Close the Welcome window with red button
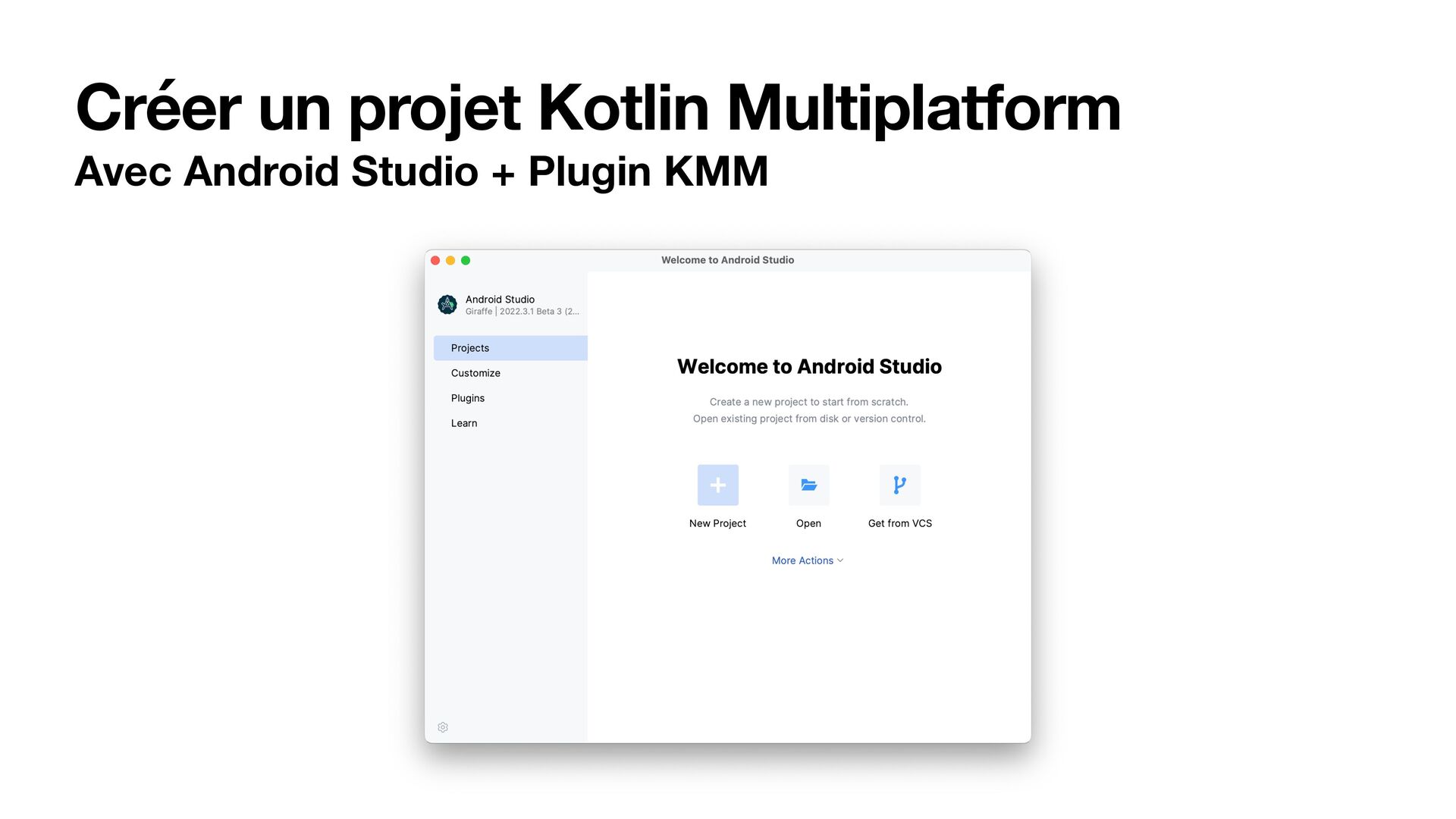1456x819 pixels. [x=435, y=260]
